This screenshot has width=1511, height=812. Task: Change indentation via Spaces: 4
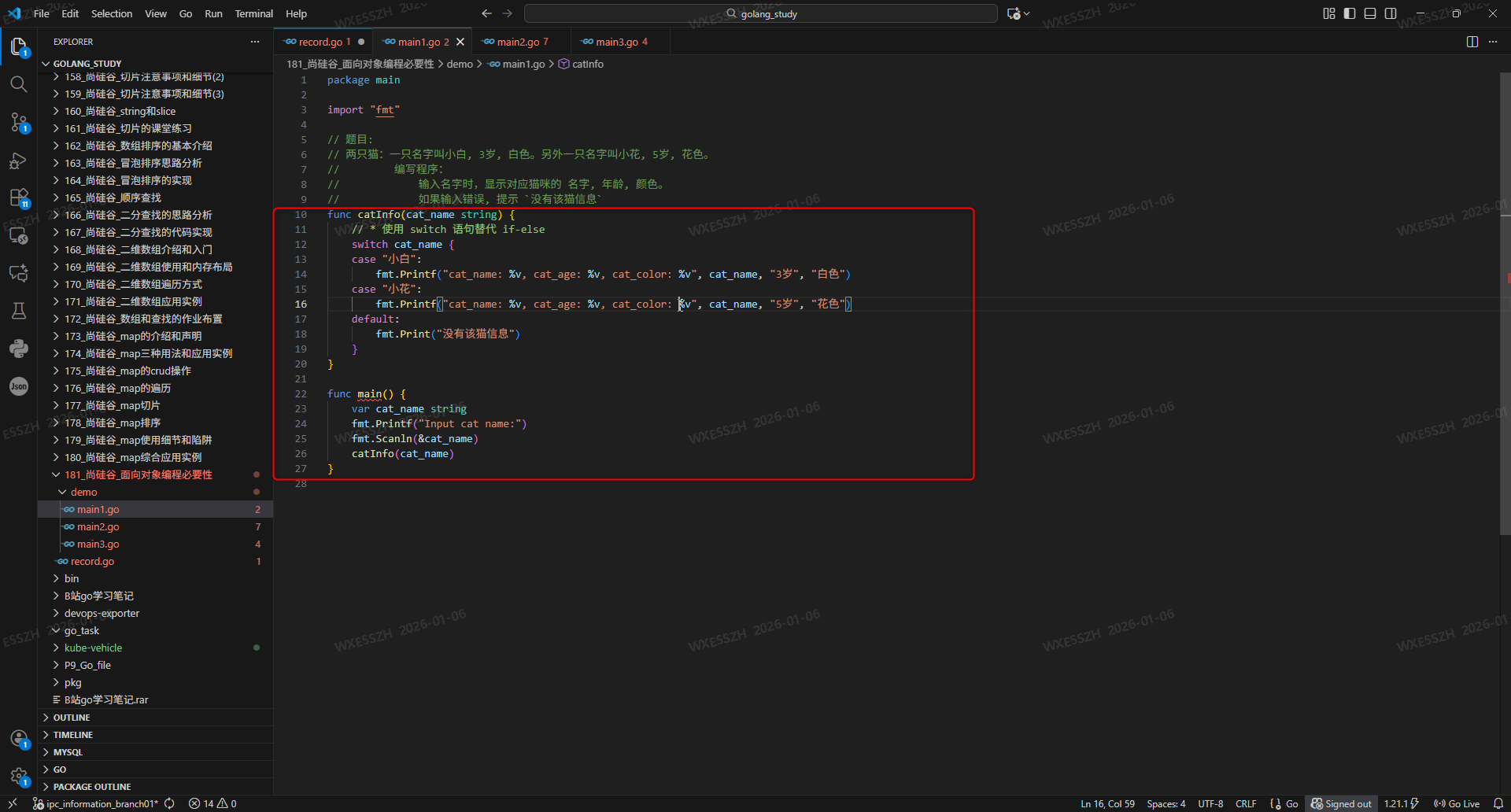pos(1166,803)
